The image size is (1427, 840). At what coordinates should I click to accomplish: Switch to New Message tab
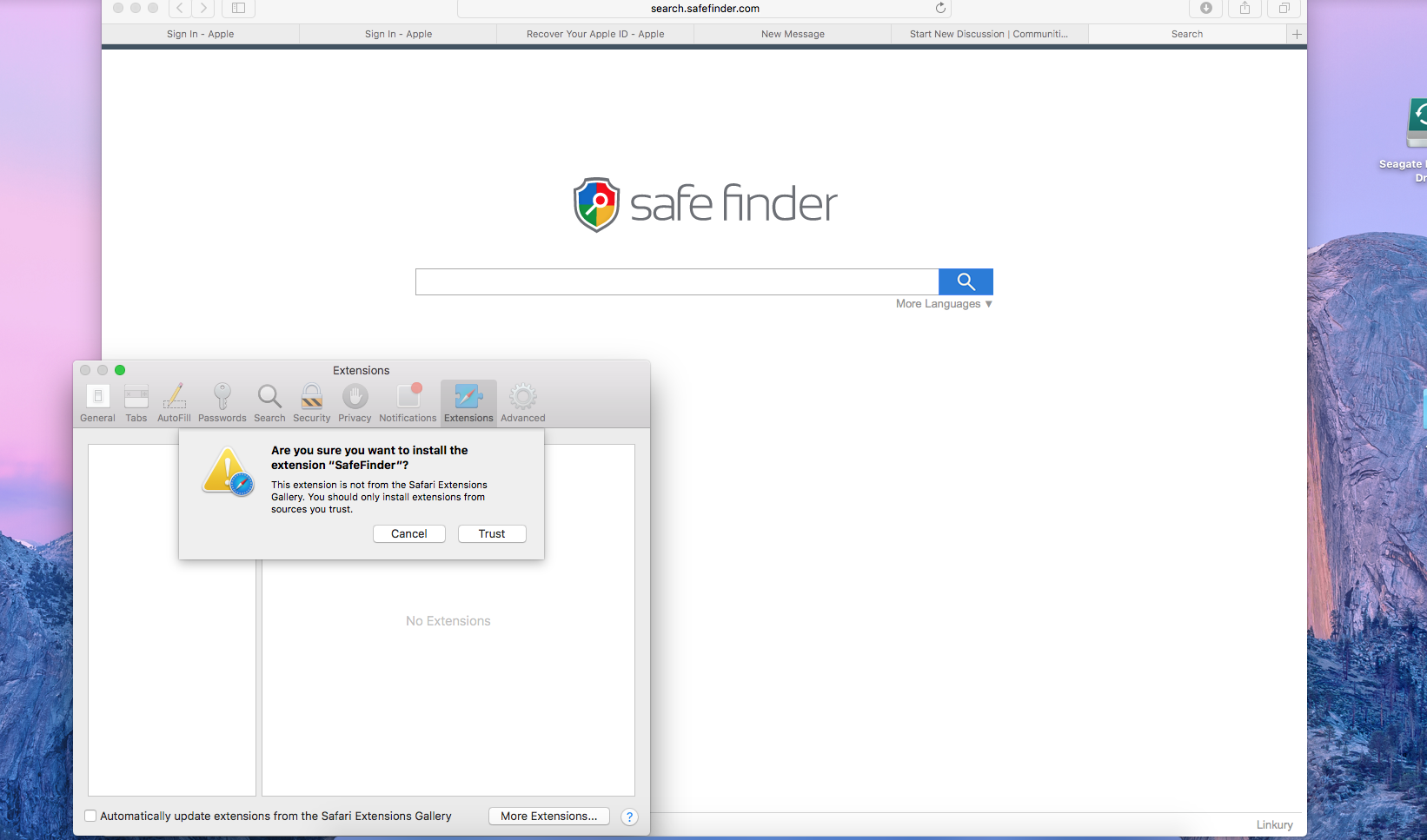click(x=793, y=34)
